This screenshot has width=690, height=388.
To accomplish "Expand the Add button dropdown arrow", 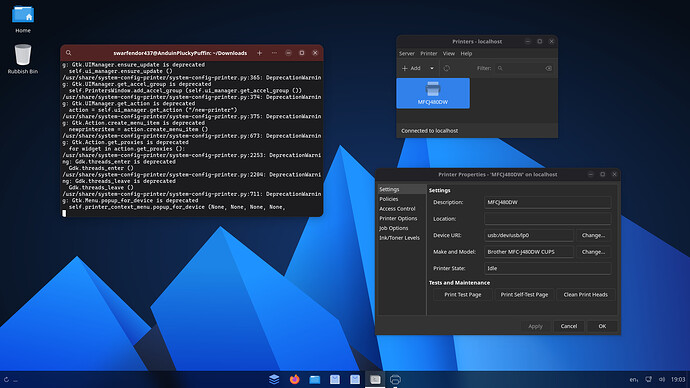I will (x=432, y=68).
